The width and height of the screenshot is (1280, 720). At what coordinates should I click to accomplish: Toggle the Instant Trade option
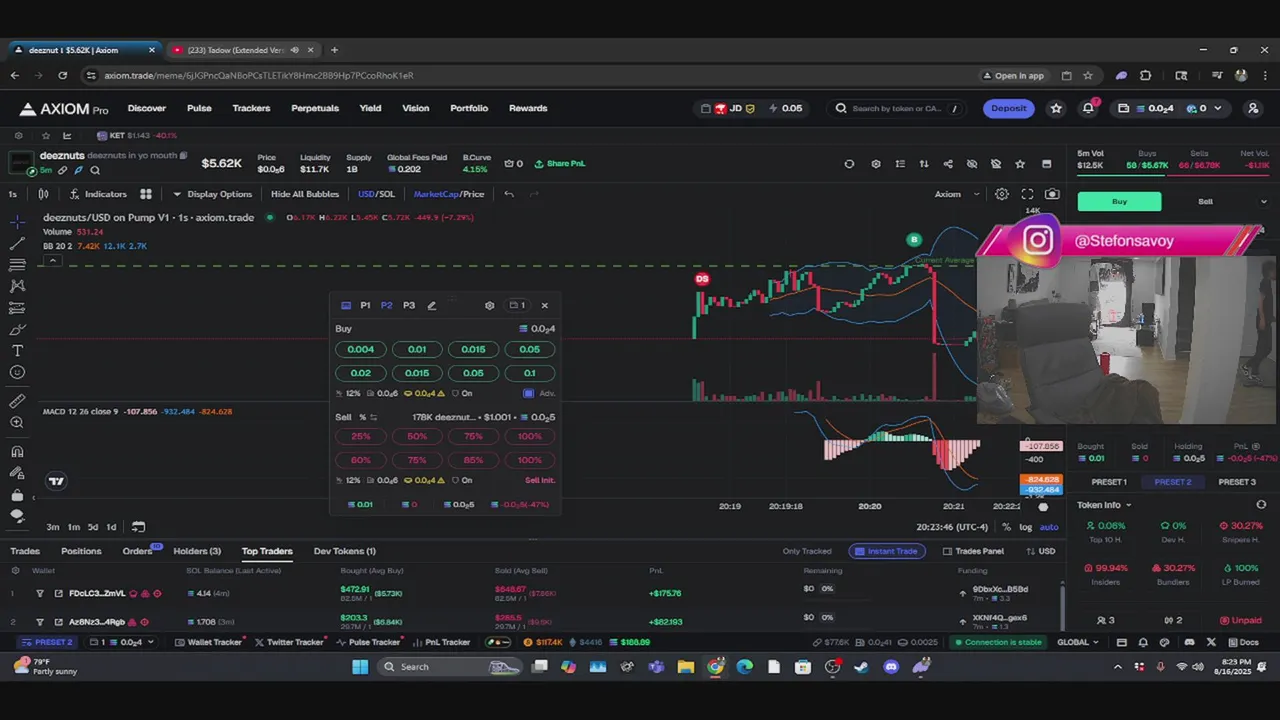(885, 551)
